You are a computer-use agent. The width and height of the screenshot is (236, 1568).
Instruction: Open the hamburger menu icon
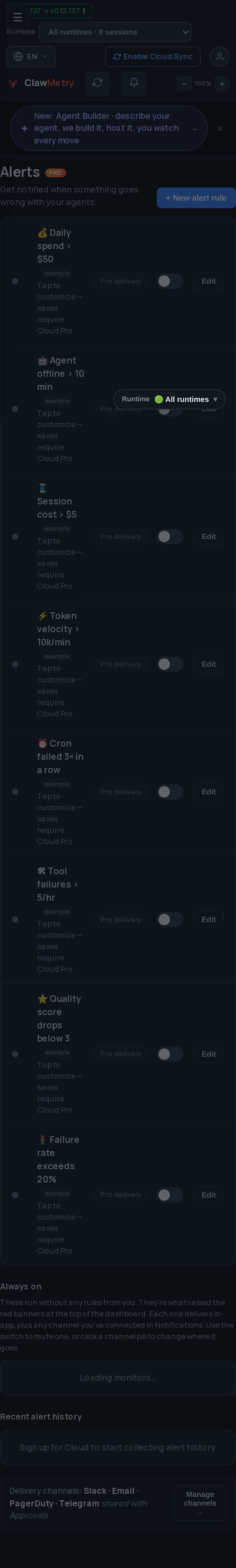point(17,17)
